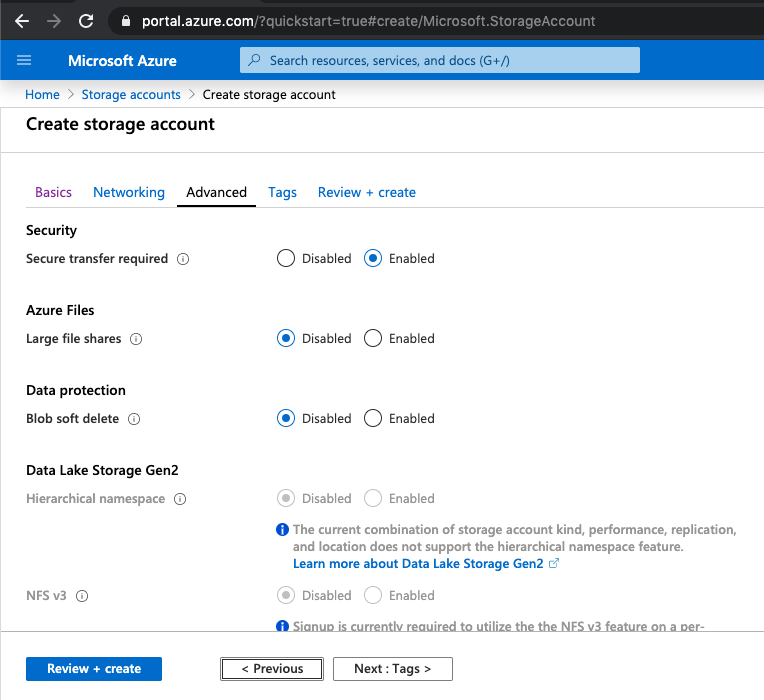The image size is (764, 700).
Task: Choose Disabled for Blob soft delete
Action: [x=286, y=418]
